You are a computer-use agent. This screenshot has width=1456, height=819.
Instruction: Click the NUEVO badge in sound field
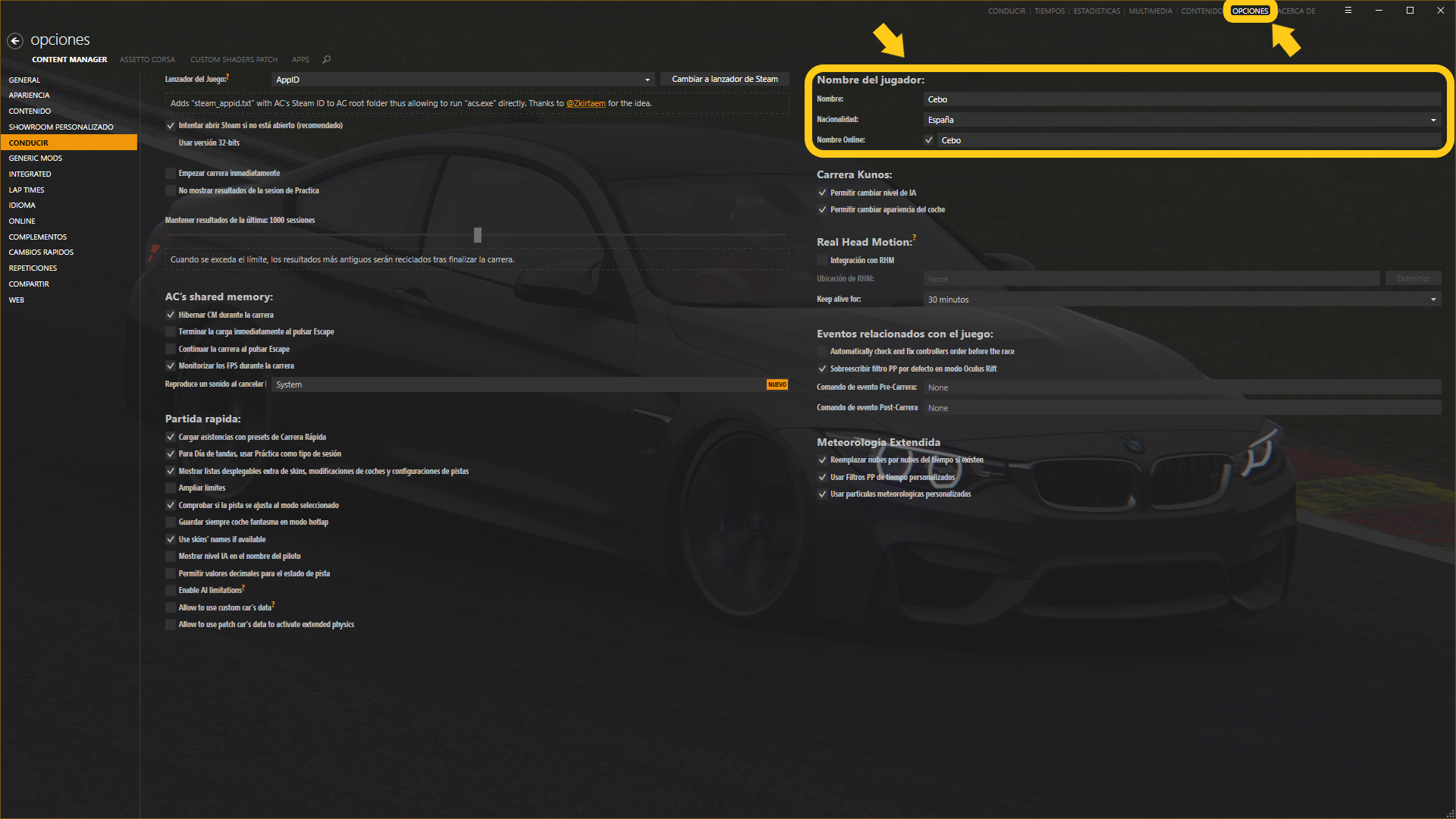(777, 384)
